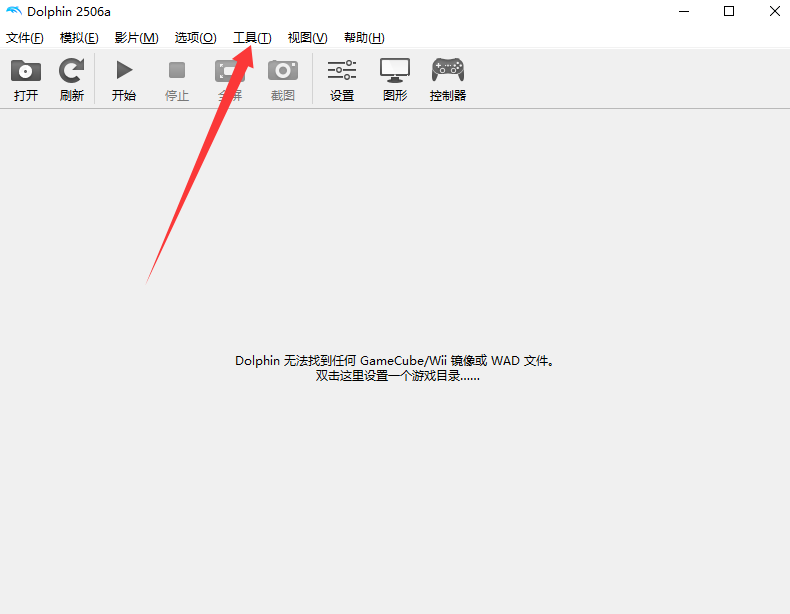Open the 影片(M) menu
Image resolution: width=790 pixels, height=614 pixels.
pos(137,38)
